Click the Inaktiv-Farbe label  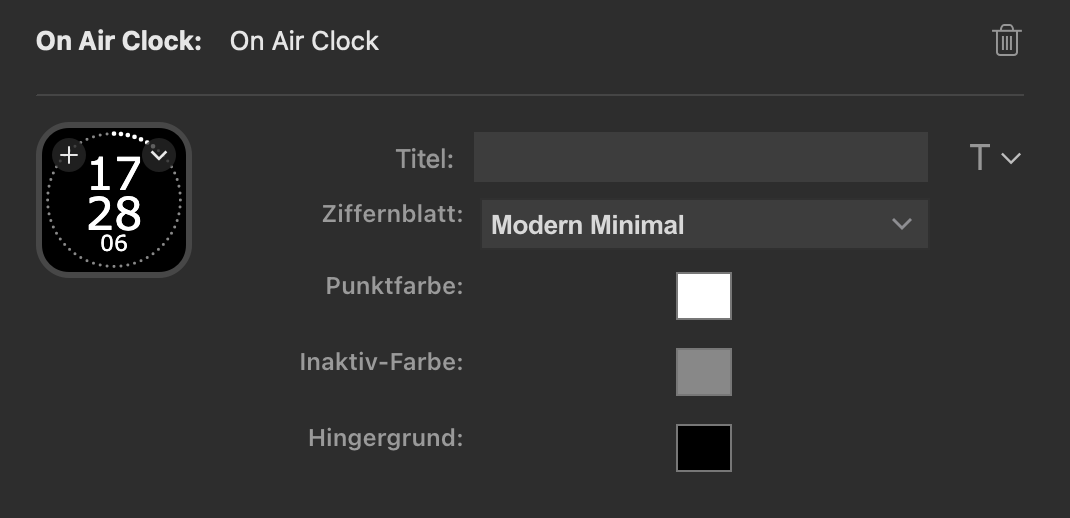pos(381,362)
